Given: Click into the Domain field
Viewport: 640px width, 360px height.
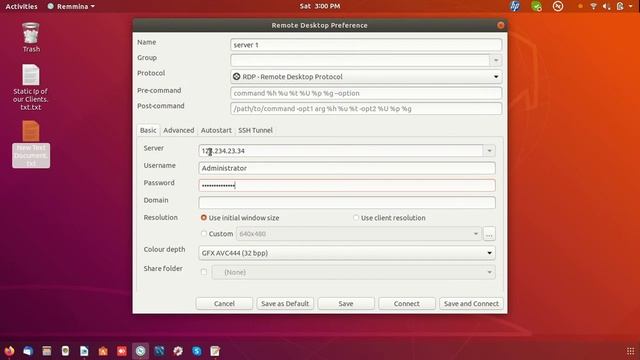Looking at the screenshot, I should pos(347,202).
